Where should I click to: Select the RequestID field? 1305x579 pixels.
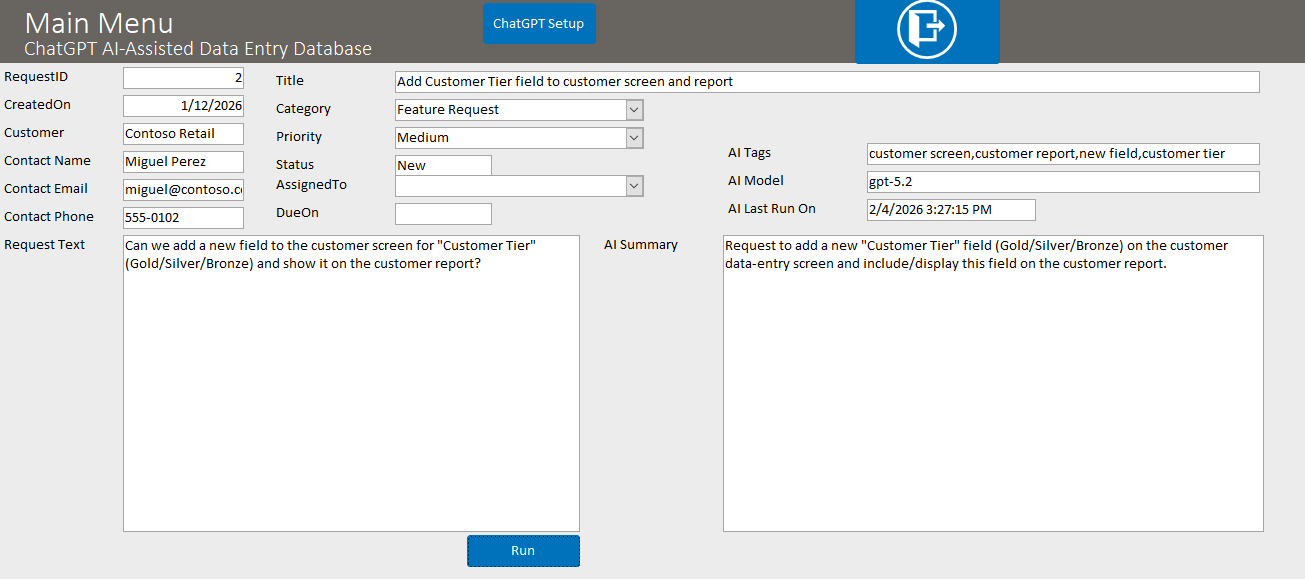183,78
